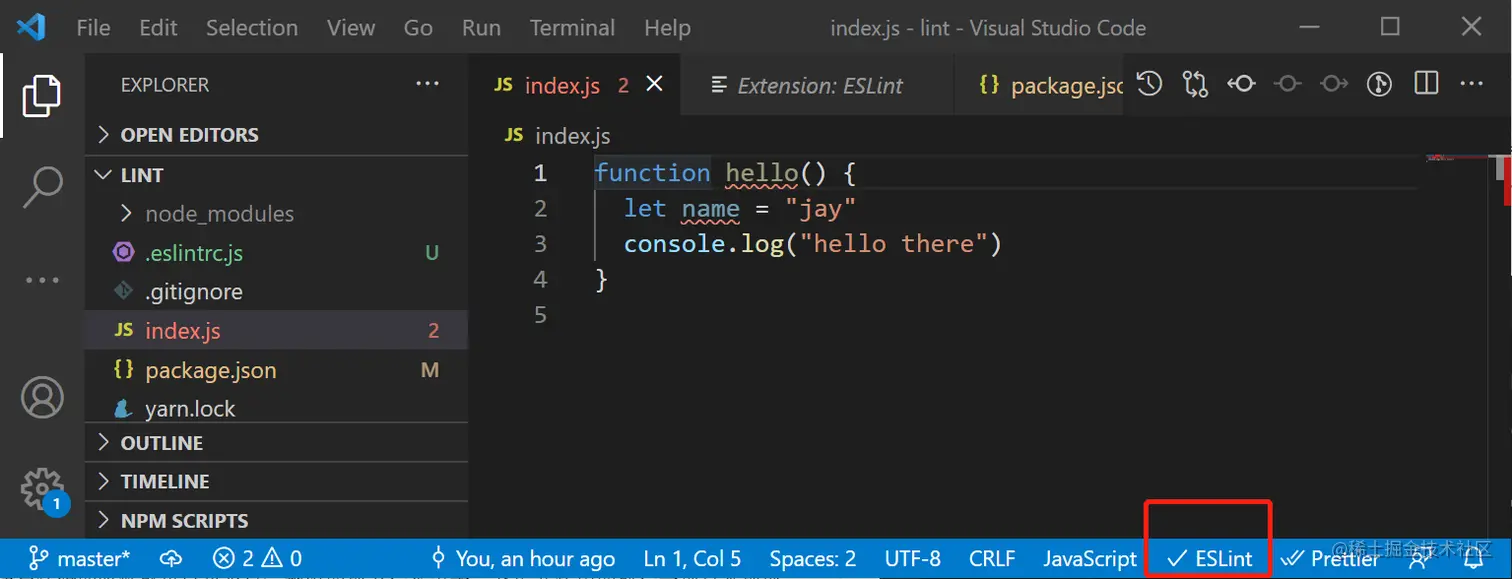Click the Prettier status bar item

click(x=1330, y=559)
